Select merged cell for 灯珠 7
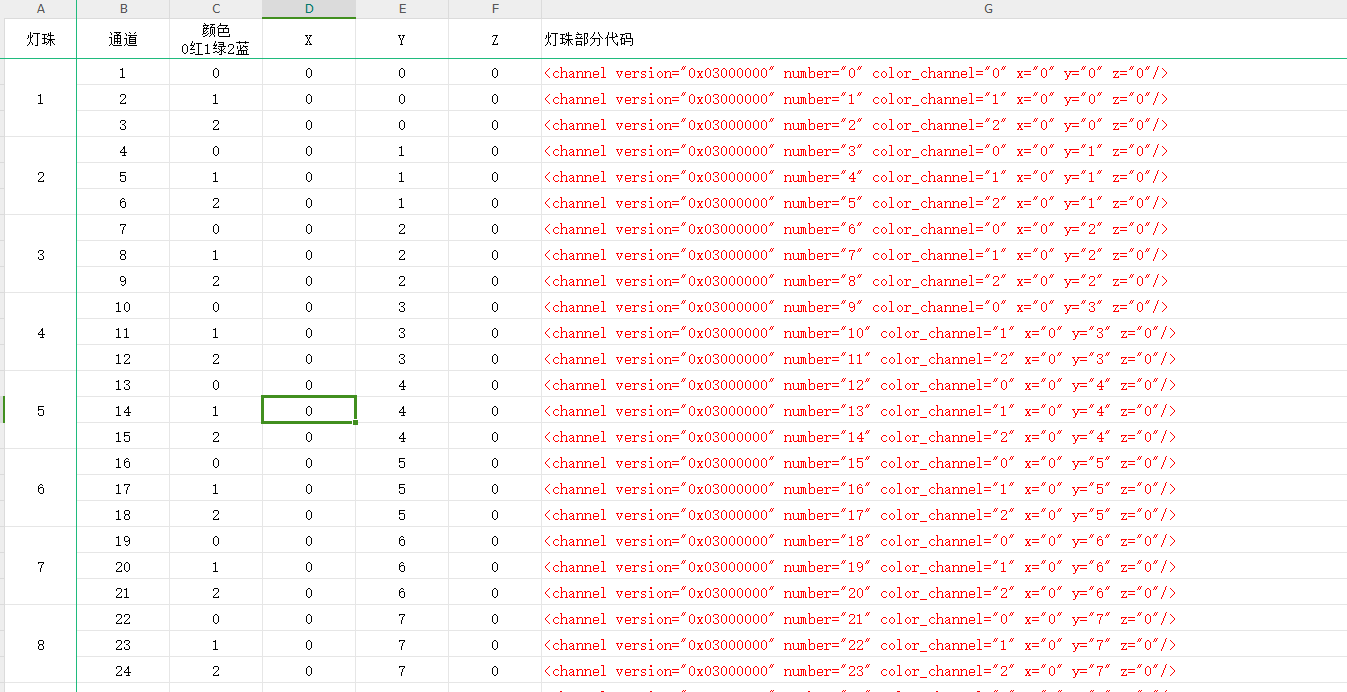Image resolution: width=1347 pixels, height=692 pixels. click(x=40, y=567)
